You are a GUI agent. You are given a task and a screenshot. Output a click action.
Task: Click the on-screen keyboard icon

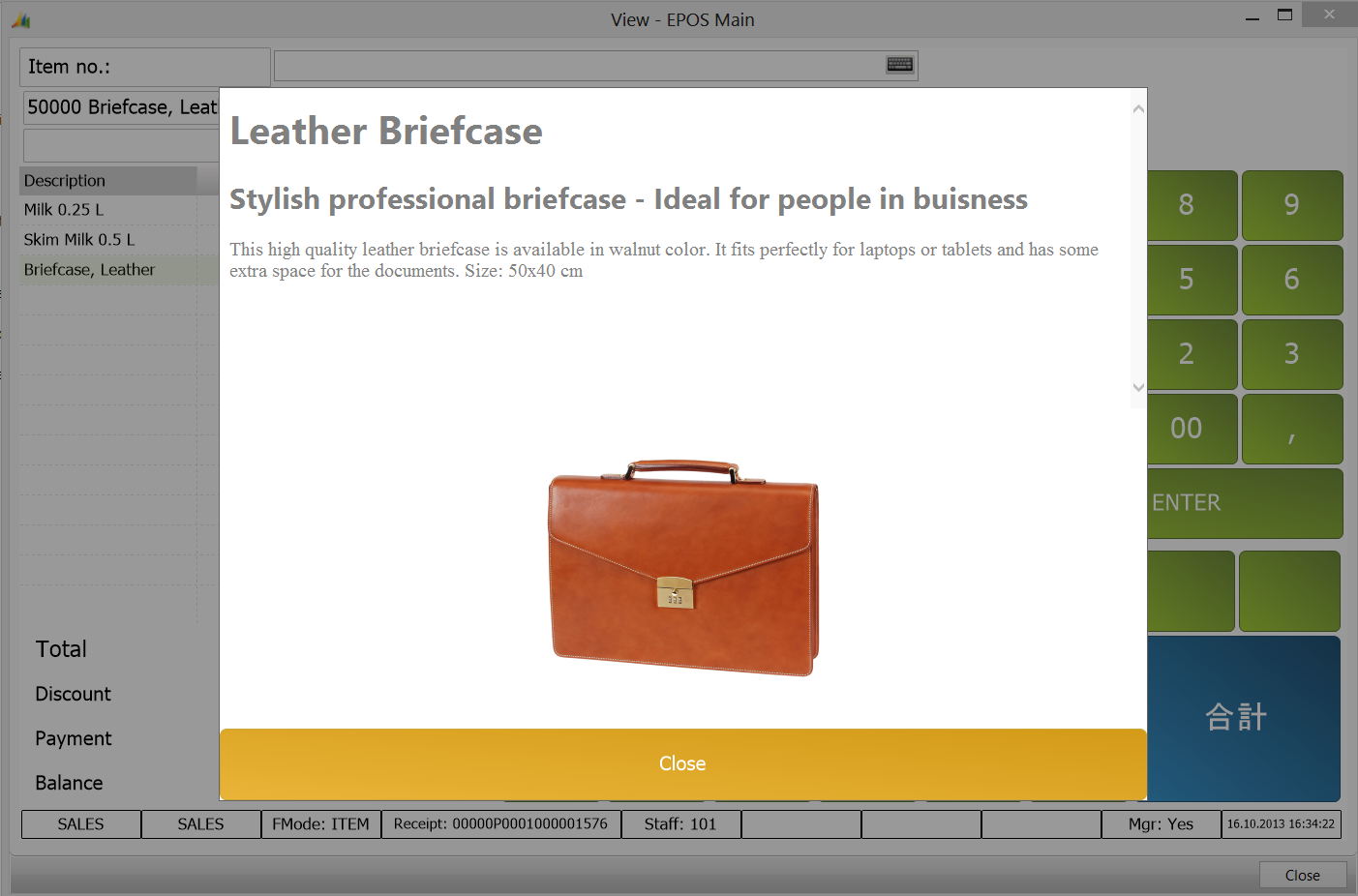899,65
